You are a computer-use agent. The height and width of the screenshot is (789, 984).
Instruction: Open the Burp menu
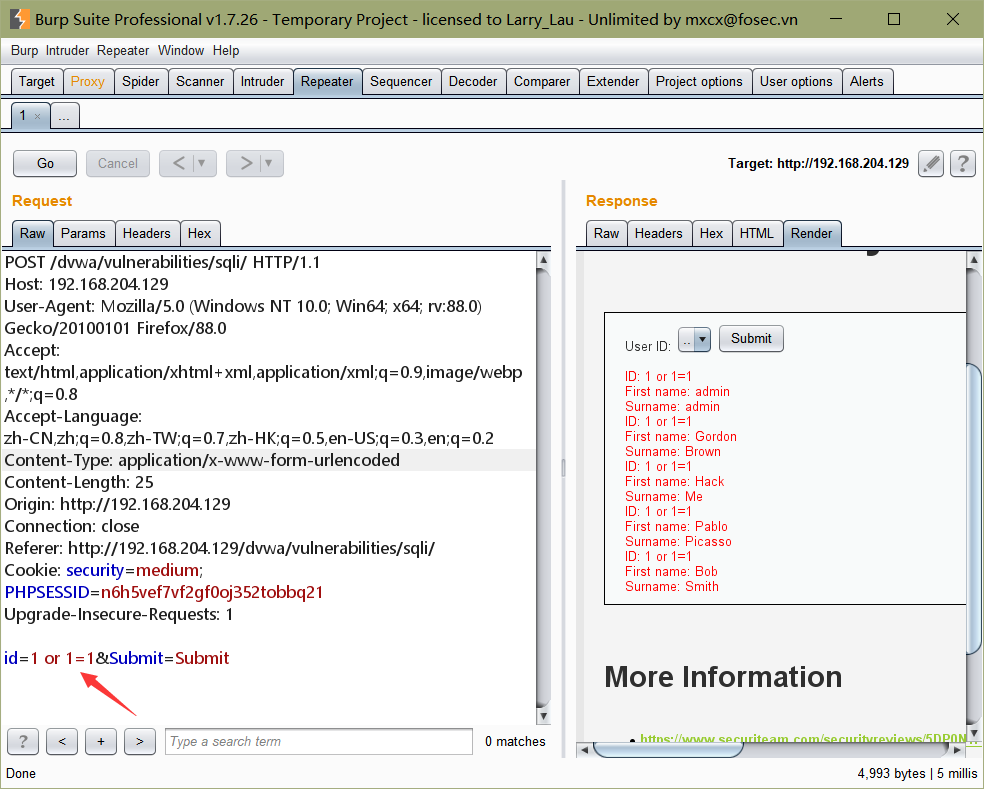(24, 51)
